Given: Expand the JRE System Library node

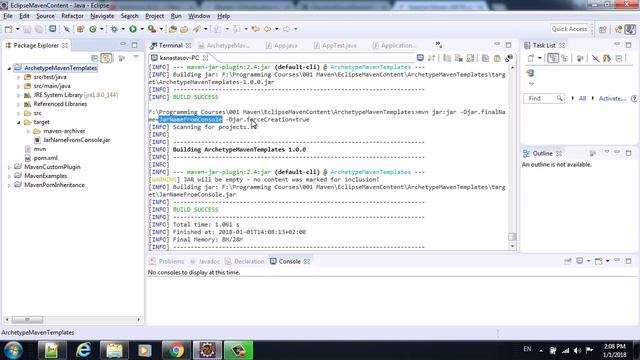Looking at the screenshot, I should (x=19, y=95).
